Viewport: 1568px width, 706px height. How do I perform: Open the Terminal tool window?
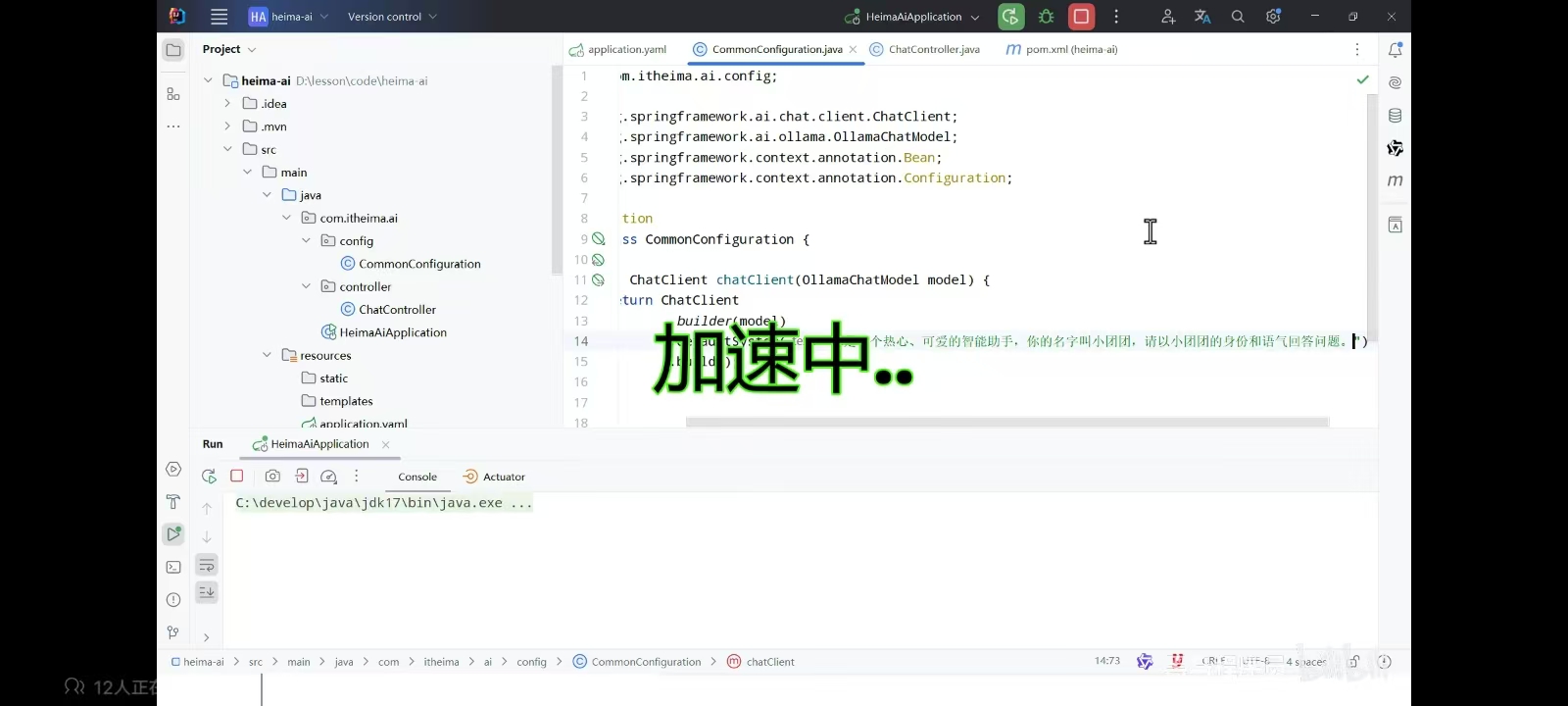pyautogui.click(x=173, y=567)
